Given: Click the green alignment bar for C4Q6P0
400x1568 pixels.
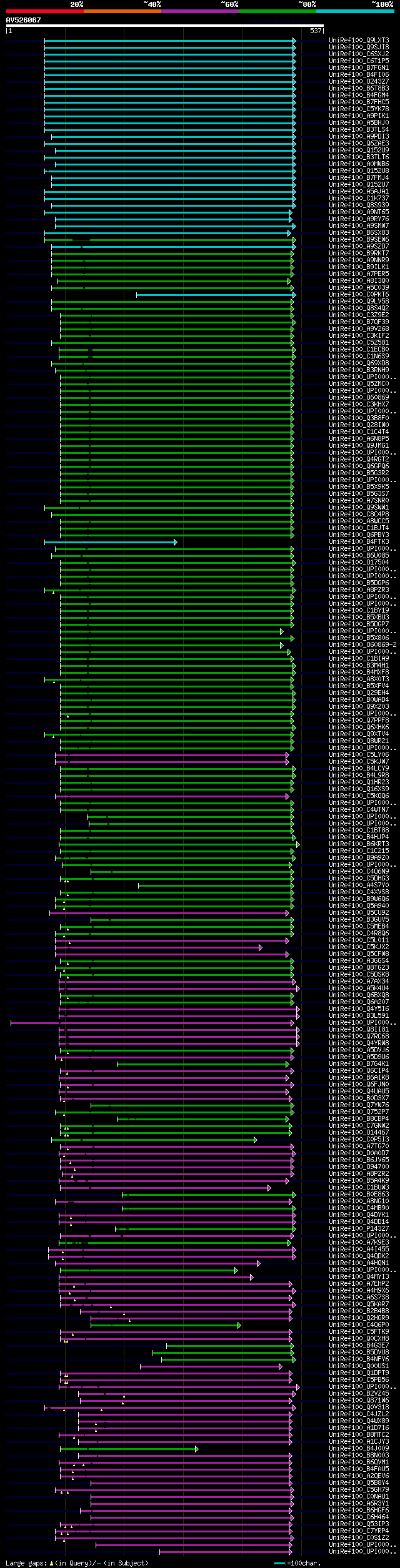Looking at the screenshot, I should 166,1325.
